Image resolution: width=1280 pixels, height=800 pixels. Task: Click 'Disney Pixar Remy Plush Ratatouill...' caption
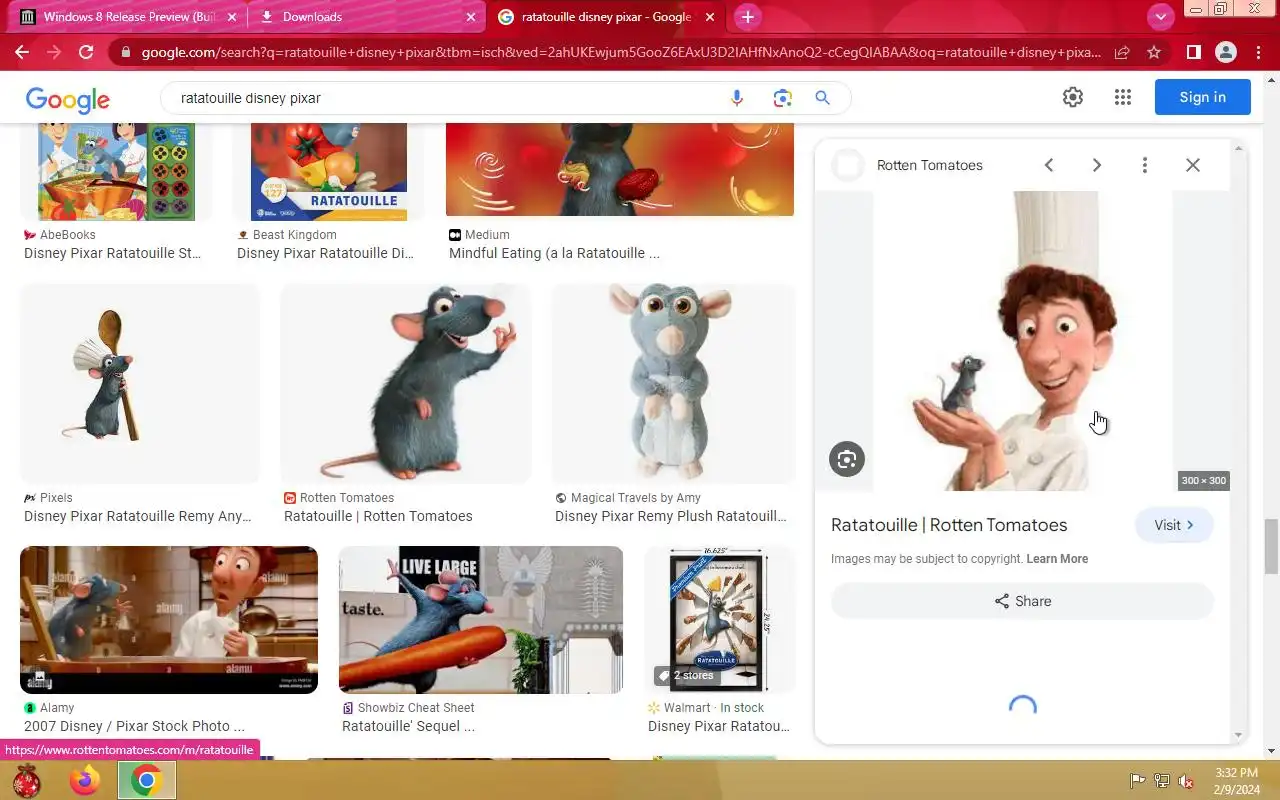click(671, 516)
